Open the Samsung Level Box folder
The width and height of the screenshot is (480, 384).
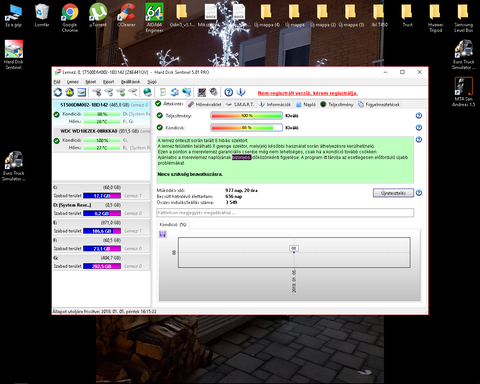463,17
